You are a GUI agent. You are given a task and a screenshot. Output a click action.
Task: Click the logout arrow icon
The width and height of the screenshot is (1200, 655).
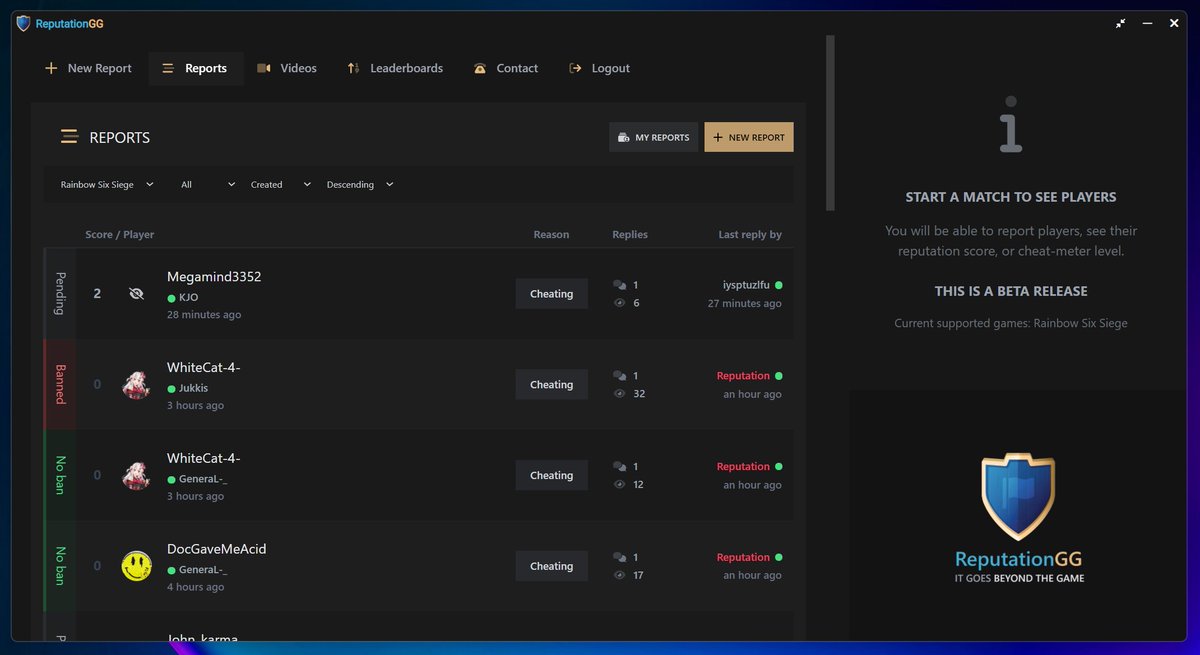575,68
